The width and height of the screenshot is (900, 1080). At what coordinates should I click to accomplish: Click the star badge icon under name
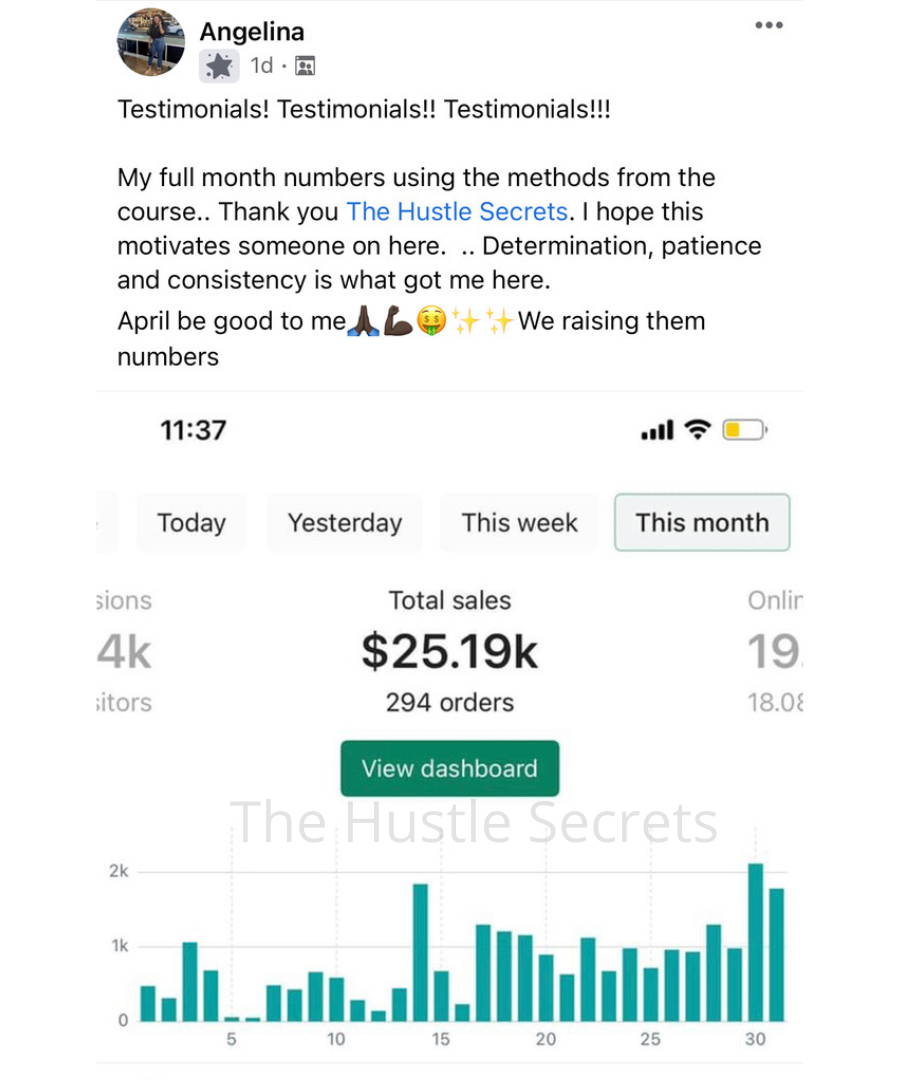click(x=219, y=66)
